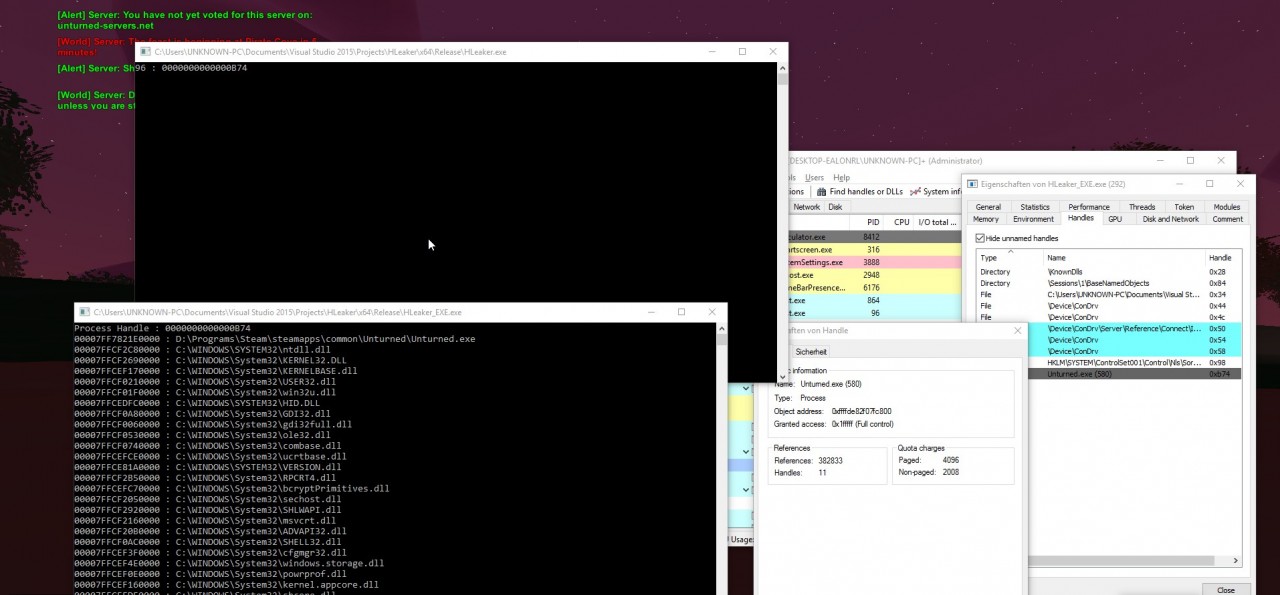Image resolution: width=1280 pixels, height=595 pixels.
Task: Sort processes by I/O total column header
Action: tap(938, 222)
